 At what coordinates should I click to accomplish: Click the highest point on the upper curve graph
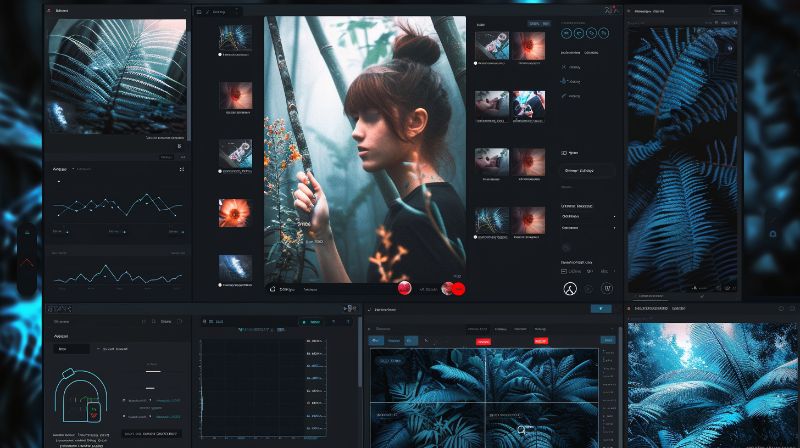point(149,194)
